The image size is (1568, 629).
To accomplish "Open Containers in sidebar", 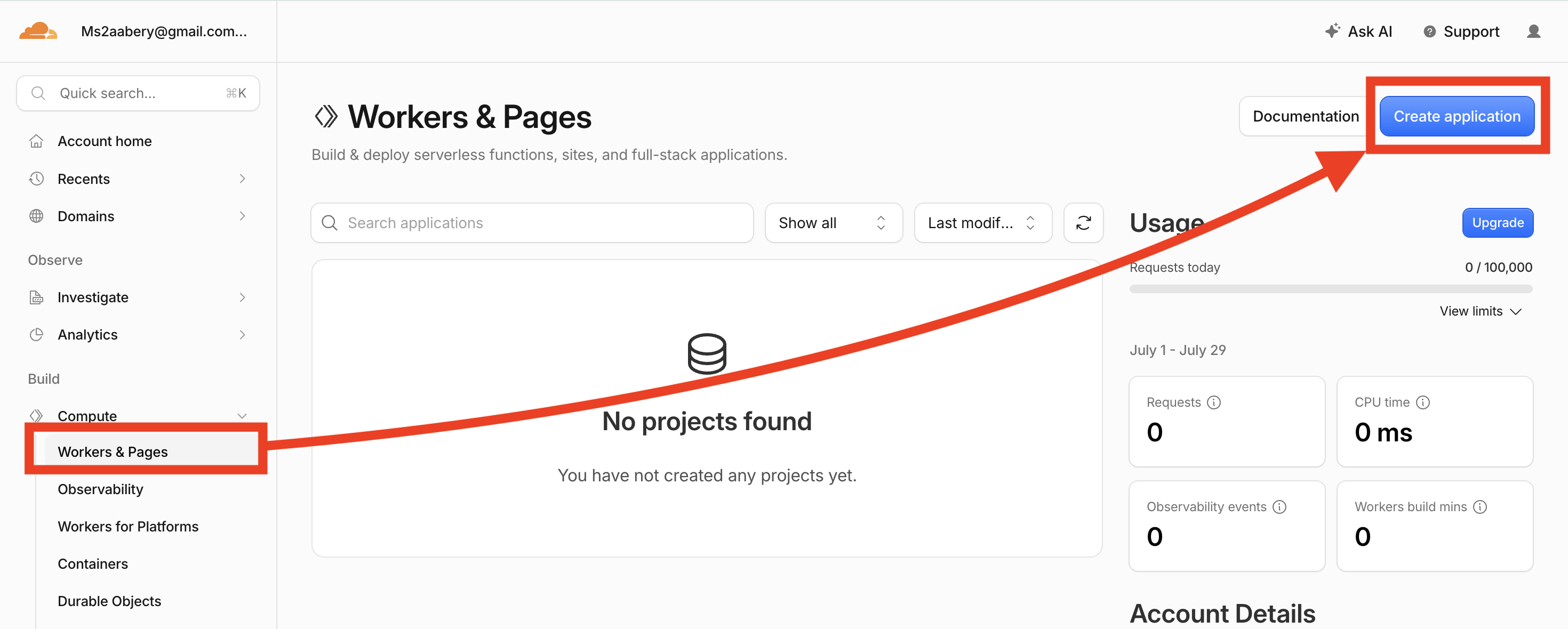I will (x=92, y=564).
